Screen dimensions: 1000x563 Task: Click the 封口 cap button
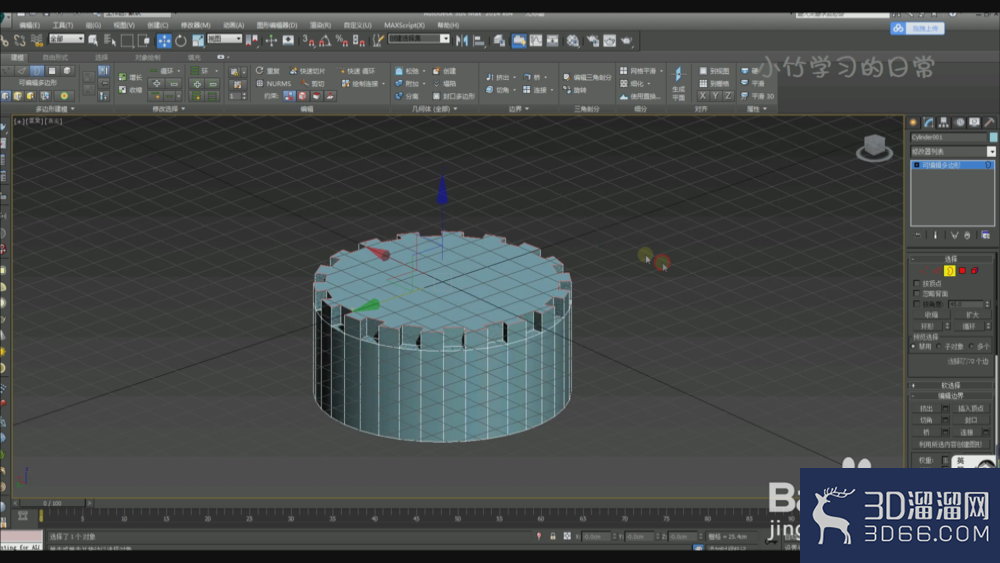click(x=971, y=420)
